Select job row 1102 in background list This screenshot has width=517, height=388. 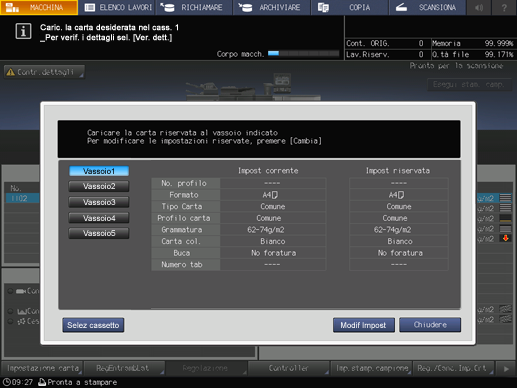tap(22, 198)
